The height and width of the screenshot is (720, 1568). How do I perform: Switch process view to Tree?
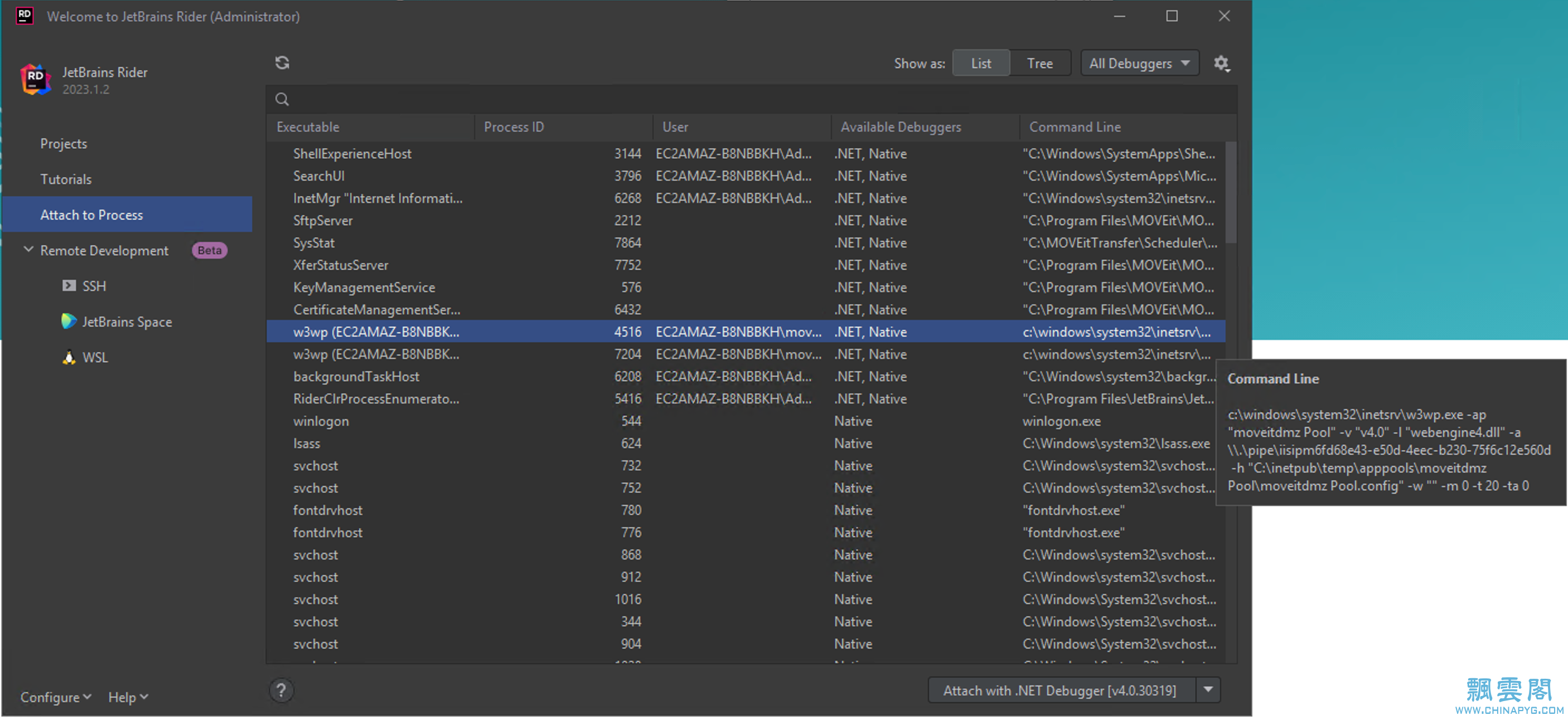click(1039, 63)
